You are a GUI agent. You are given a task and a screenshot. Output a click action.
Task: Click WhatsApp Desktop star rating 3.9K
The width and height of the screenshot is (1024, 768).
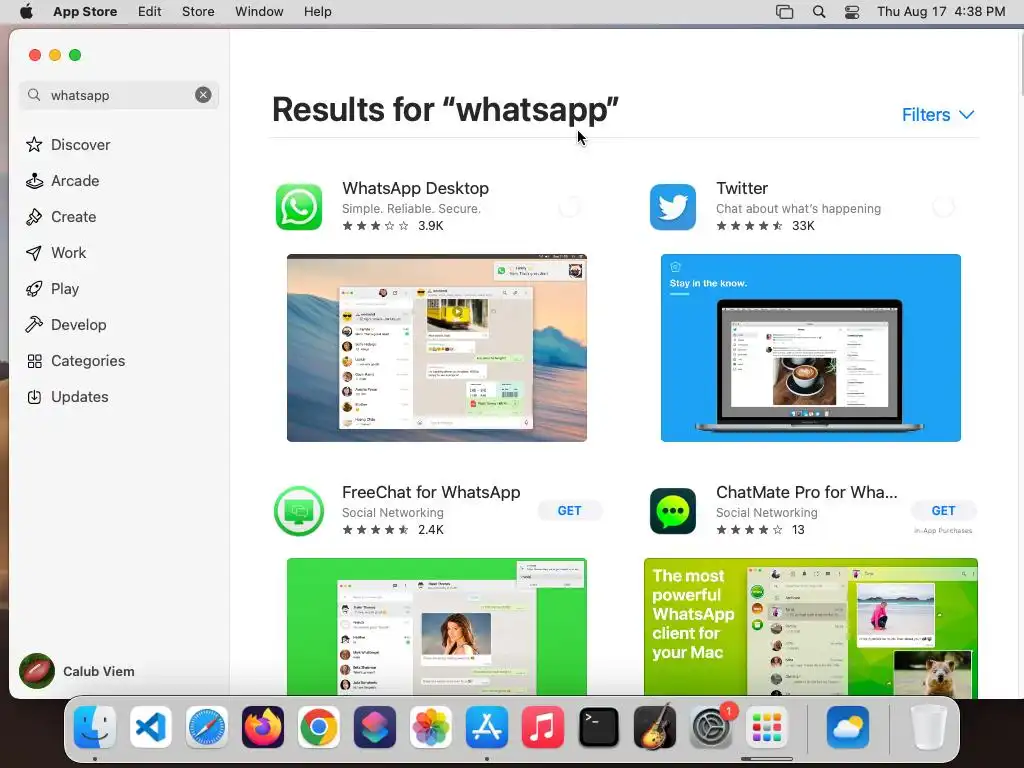pyautogui.click(x=392, y=226)
